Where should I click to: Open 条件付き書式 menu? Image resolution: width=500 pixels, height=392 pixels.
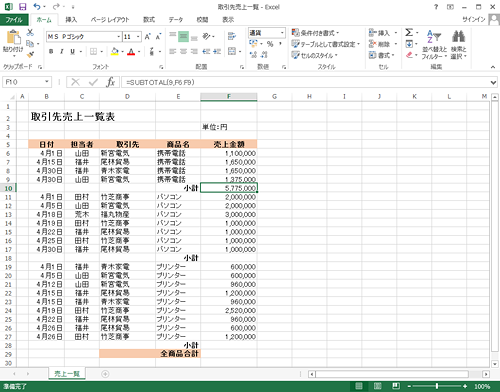(x=315, y=33)
